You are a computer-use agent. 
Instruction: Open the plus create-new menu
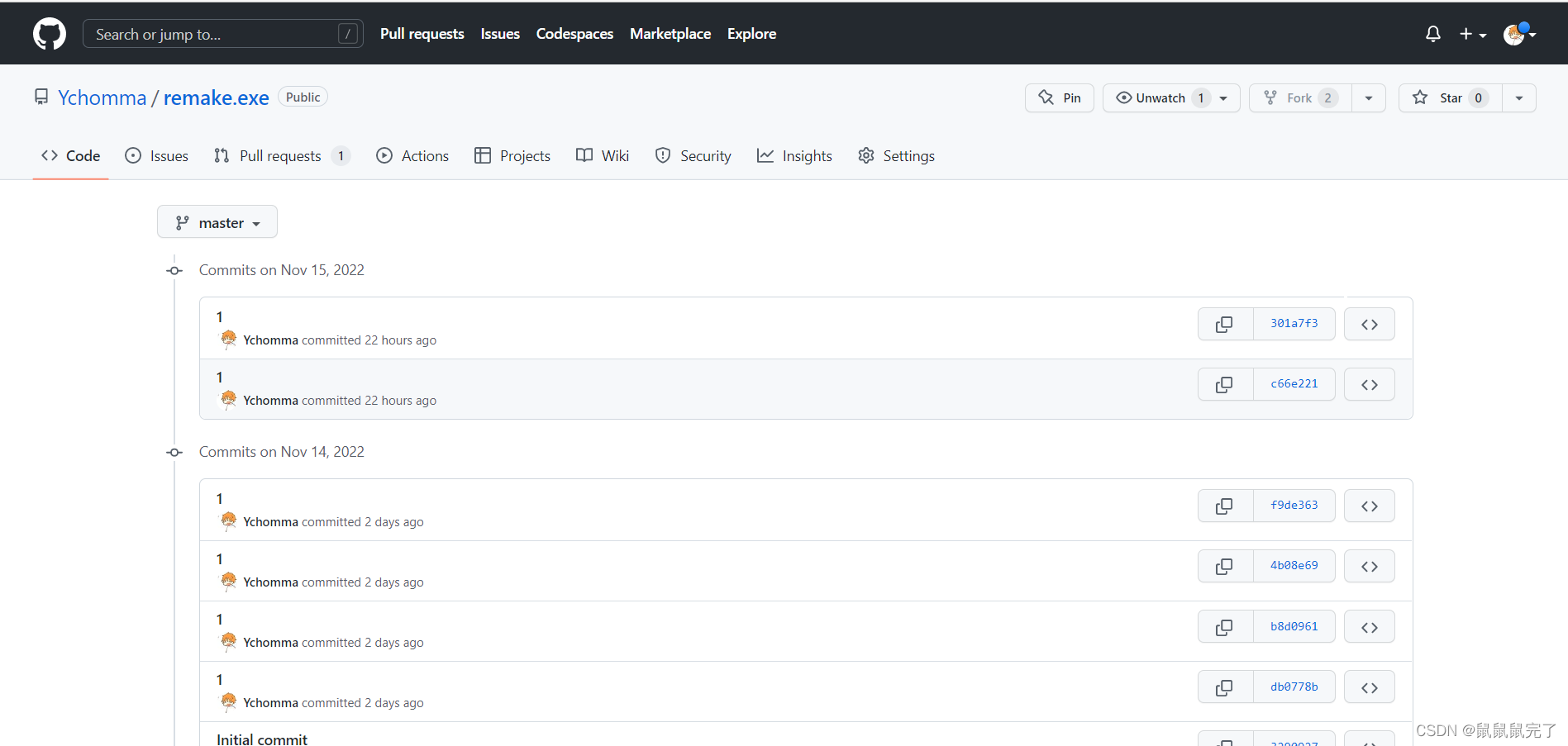[x=1473, y=34]
